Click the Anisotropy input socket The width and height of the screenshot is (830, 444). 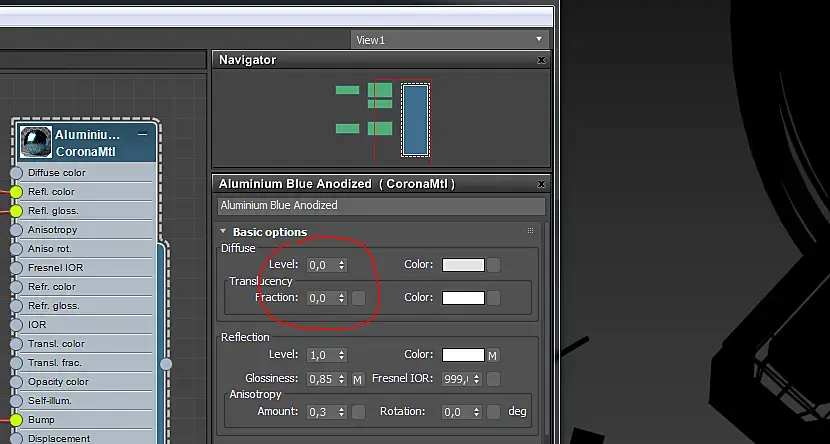pos(16,230)
